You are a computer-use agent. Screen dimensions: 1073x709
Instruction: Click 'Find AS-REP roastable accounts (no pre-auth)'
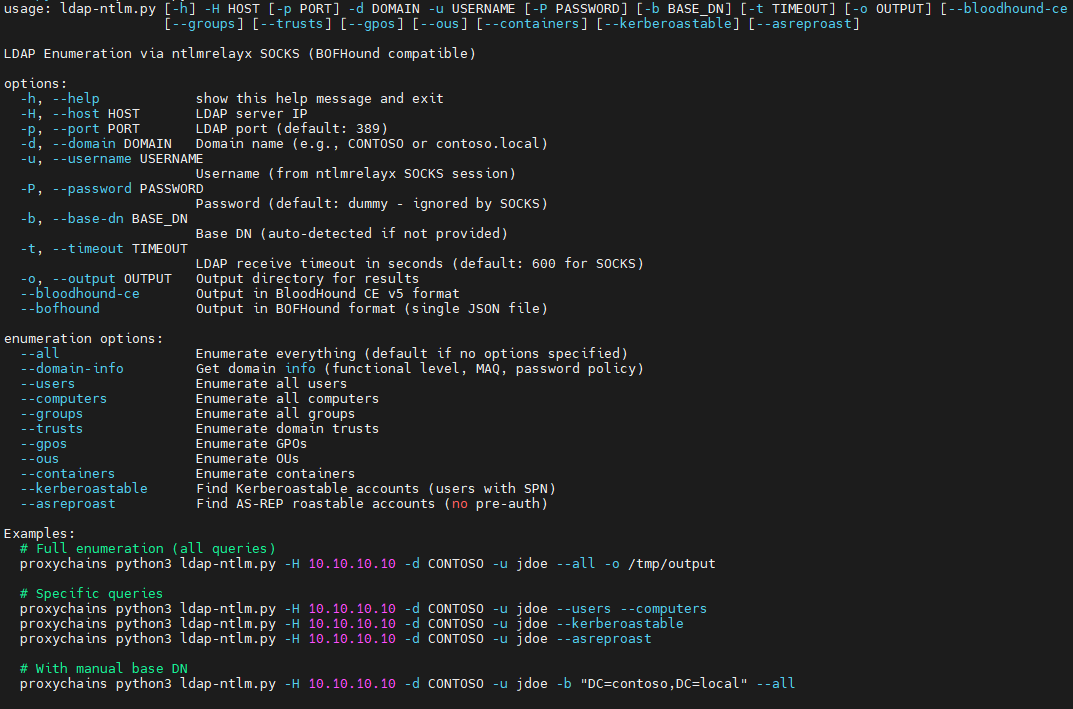(372, 504)
